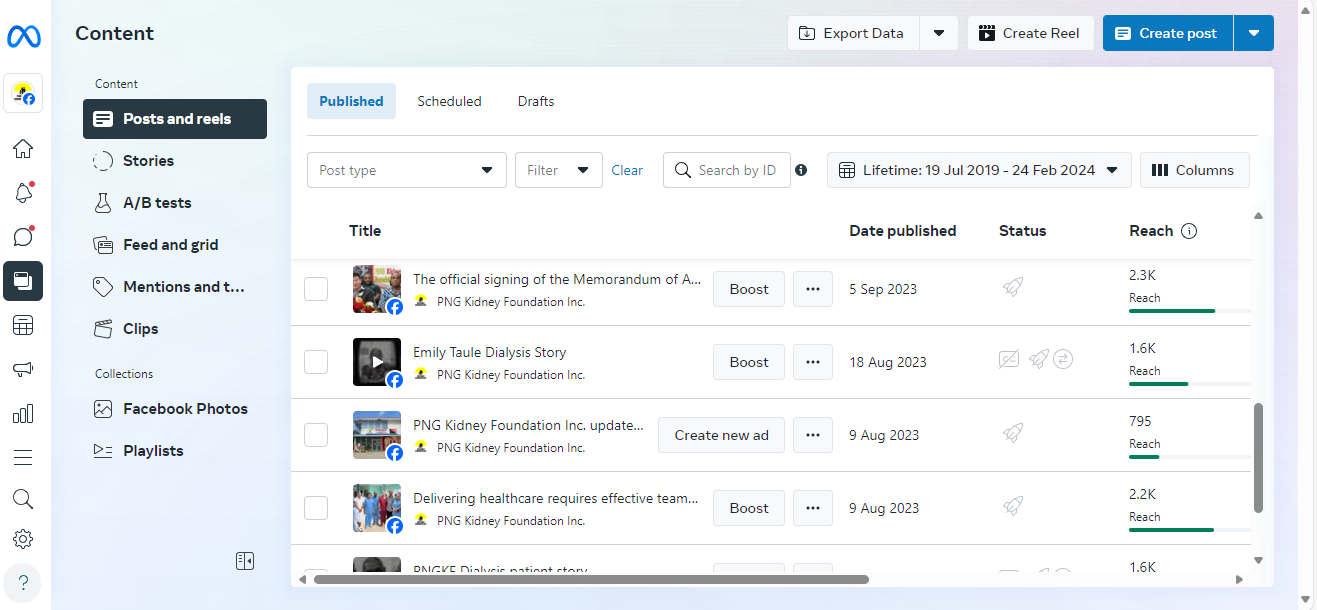Click the table's vertical scrollbar thumb
Image resolution: width=1317 pixels, height=610 pixels.
[1258, 458]
